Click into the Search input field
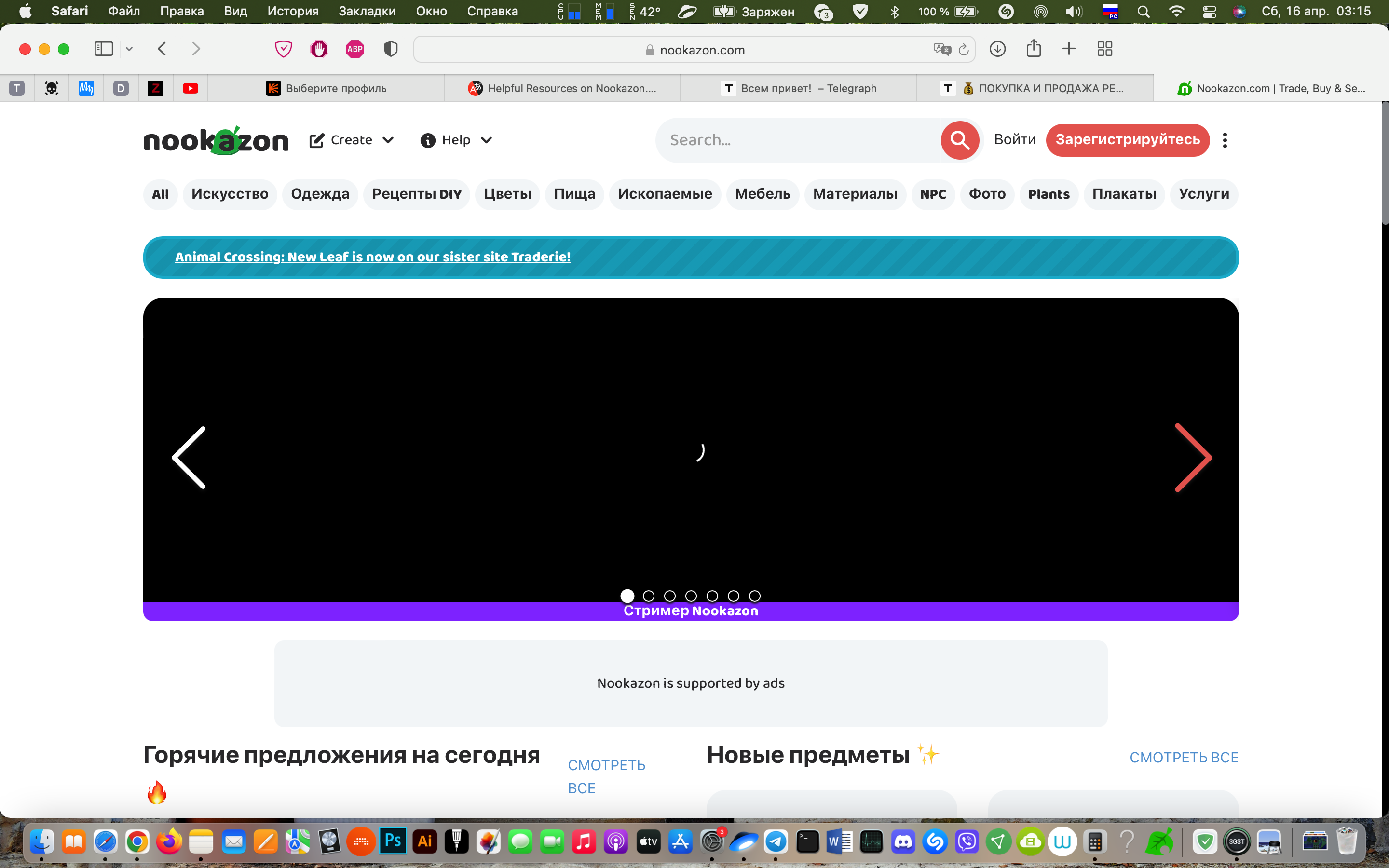 [x=798, y=140]
